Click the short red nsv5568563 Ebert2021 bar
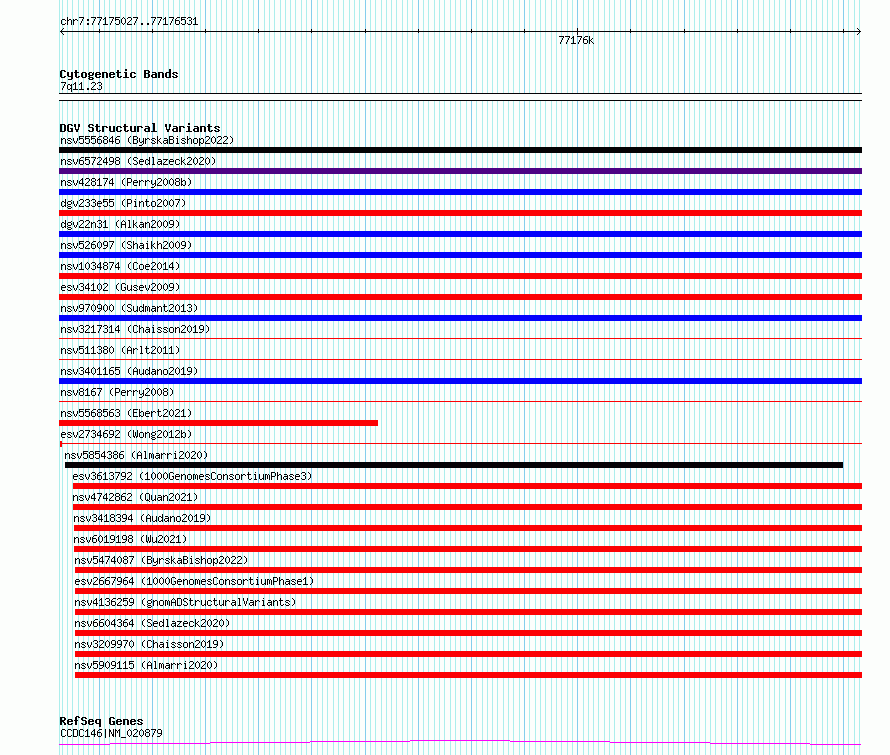The width and height of the screenshot is (890, 755). pyautogui.click(x=219, y=423)
